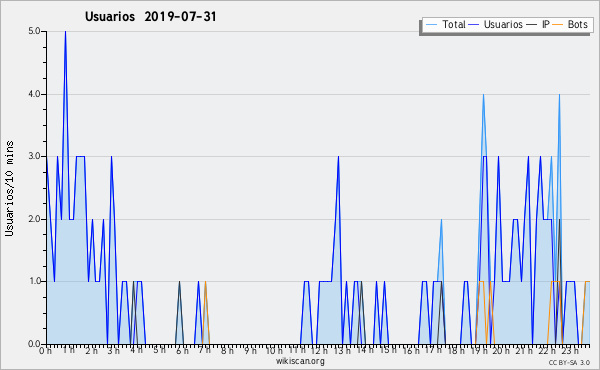Click the "18 h" x-axis label
This screenshot has width=600, height=370.
pos(456,350)
